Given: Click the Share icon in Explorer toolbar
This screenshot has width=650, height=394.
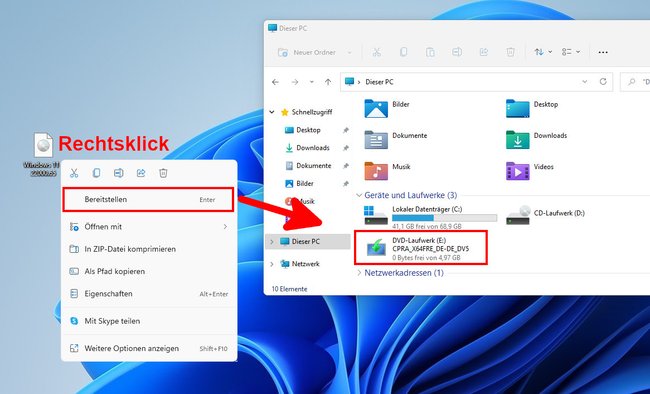Looking at the screenshot, I should (484, 52).
